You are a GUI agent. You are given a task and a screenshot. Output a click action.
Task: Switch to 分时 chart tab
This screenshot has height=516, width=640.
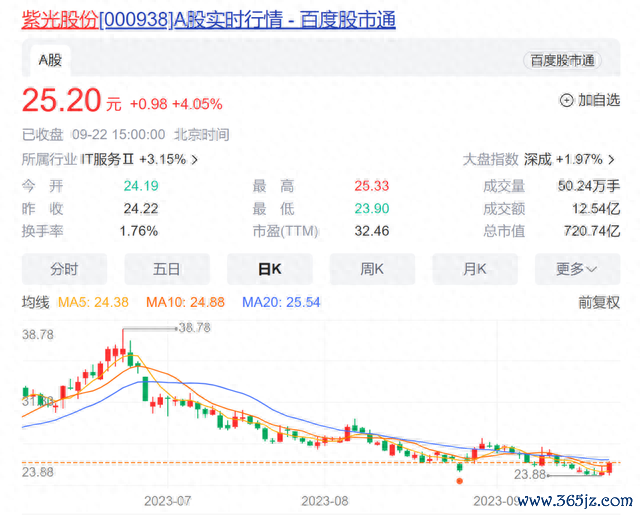click(64, 269)
